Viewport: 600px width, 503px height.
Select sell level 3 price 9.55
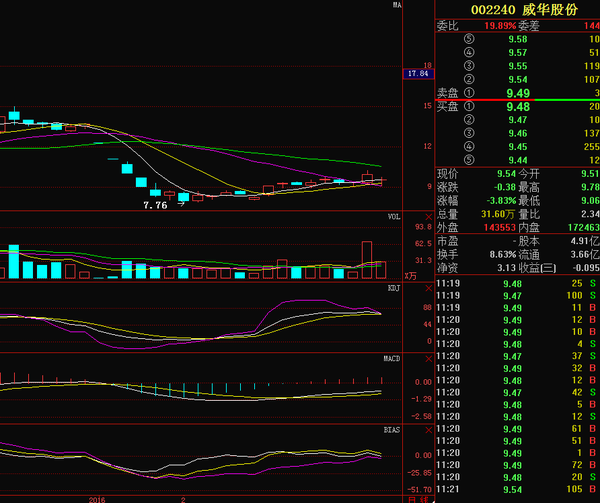point(518,66)
